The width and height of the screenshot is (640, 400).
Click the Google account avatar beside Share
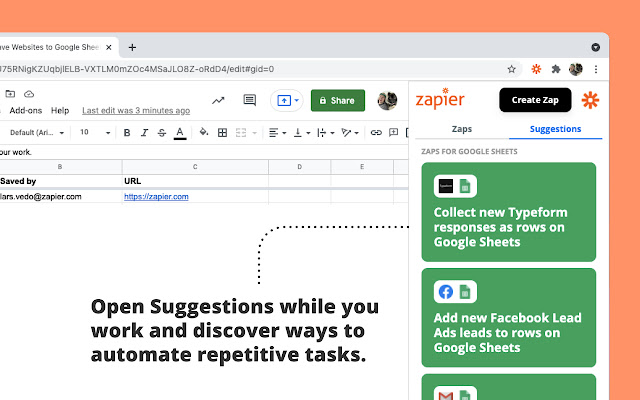point(387,100)
